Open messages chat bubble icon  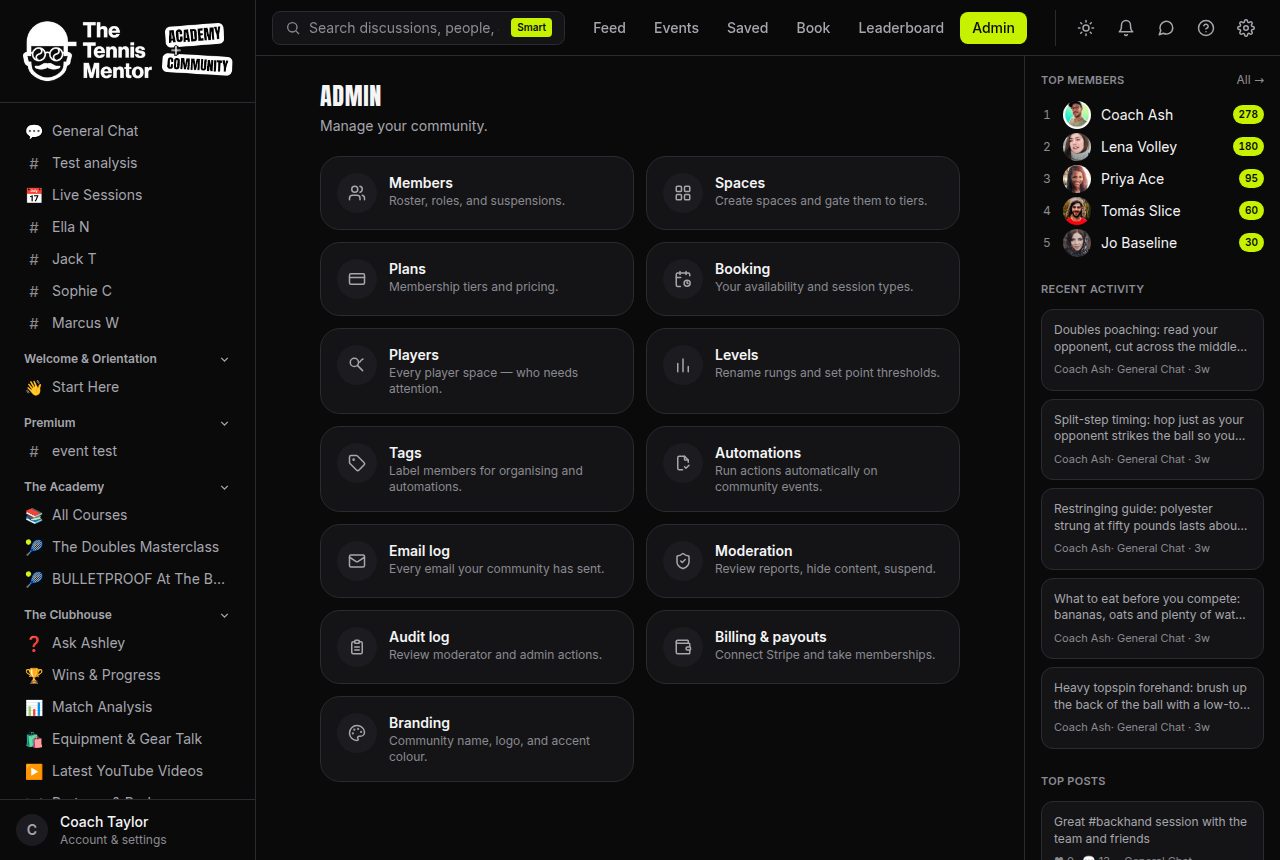1166,28
